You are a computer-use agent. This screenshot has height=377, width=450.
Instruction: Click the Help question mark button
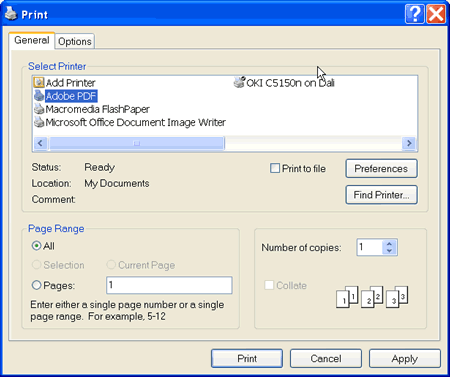[414, 14]
